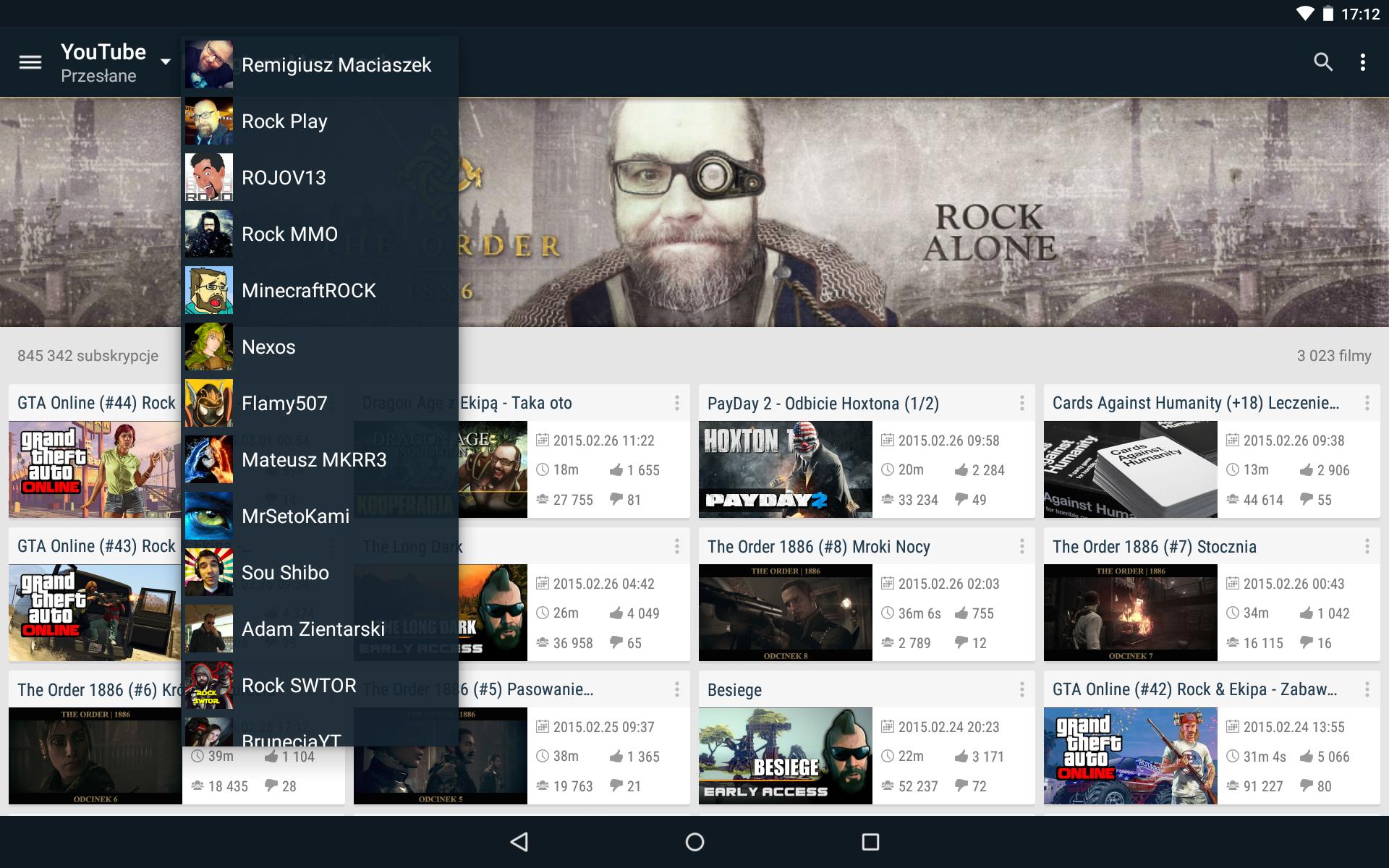Click MinecraftROCK pixel avatar

[209, 291]
